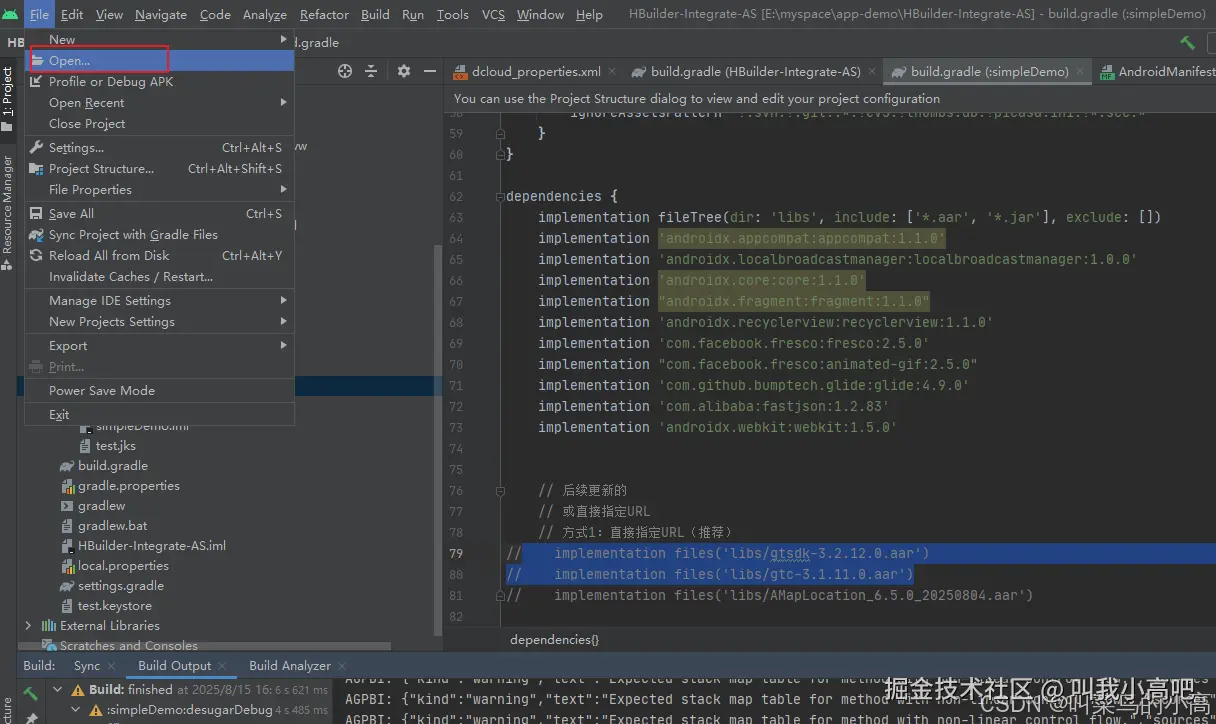Choose Open... from the File menu
1216x724 pixels.
160,60
